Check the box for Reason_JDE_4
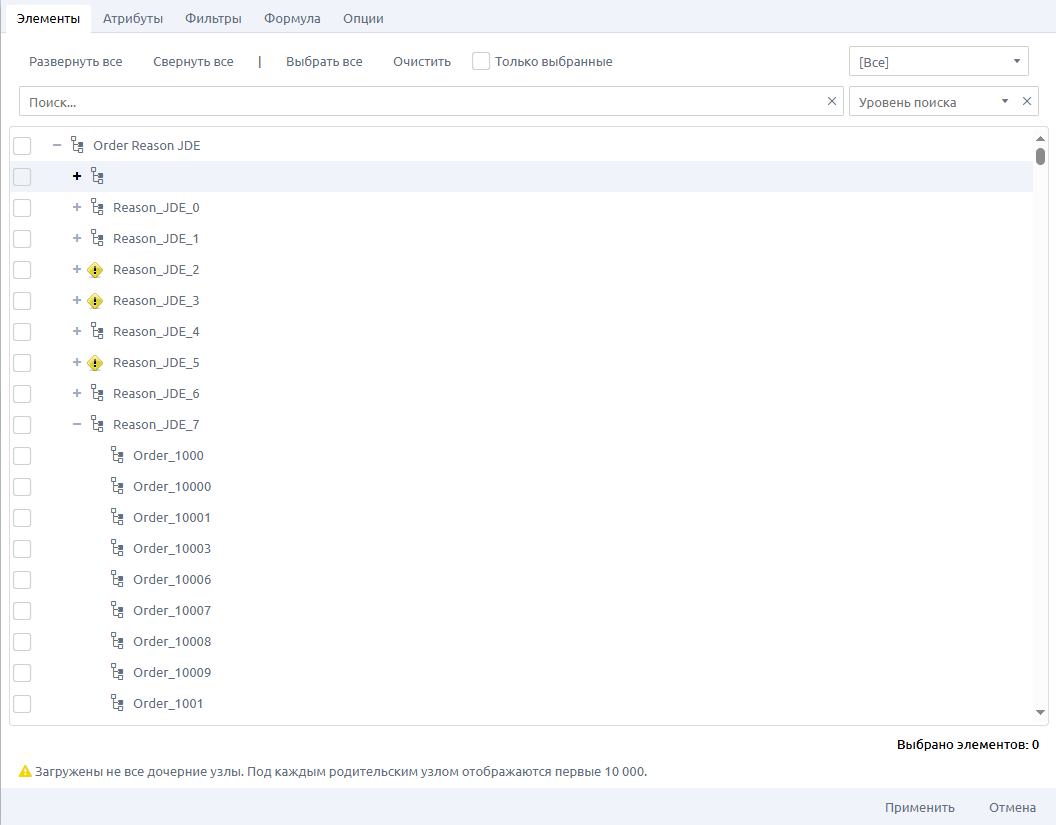 coord(22,332)
